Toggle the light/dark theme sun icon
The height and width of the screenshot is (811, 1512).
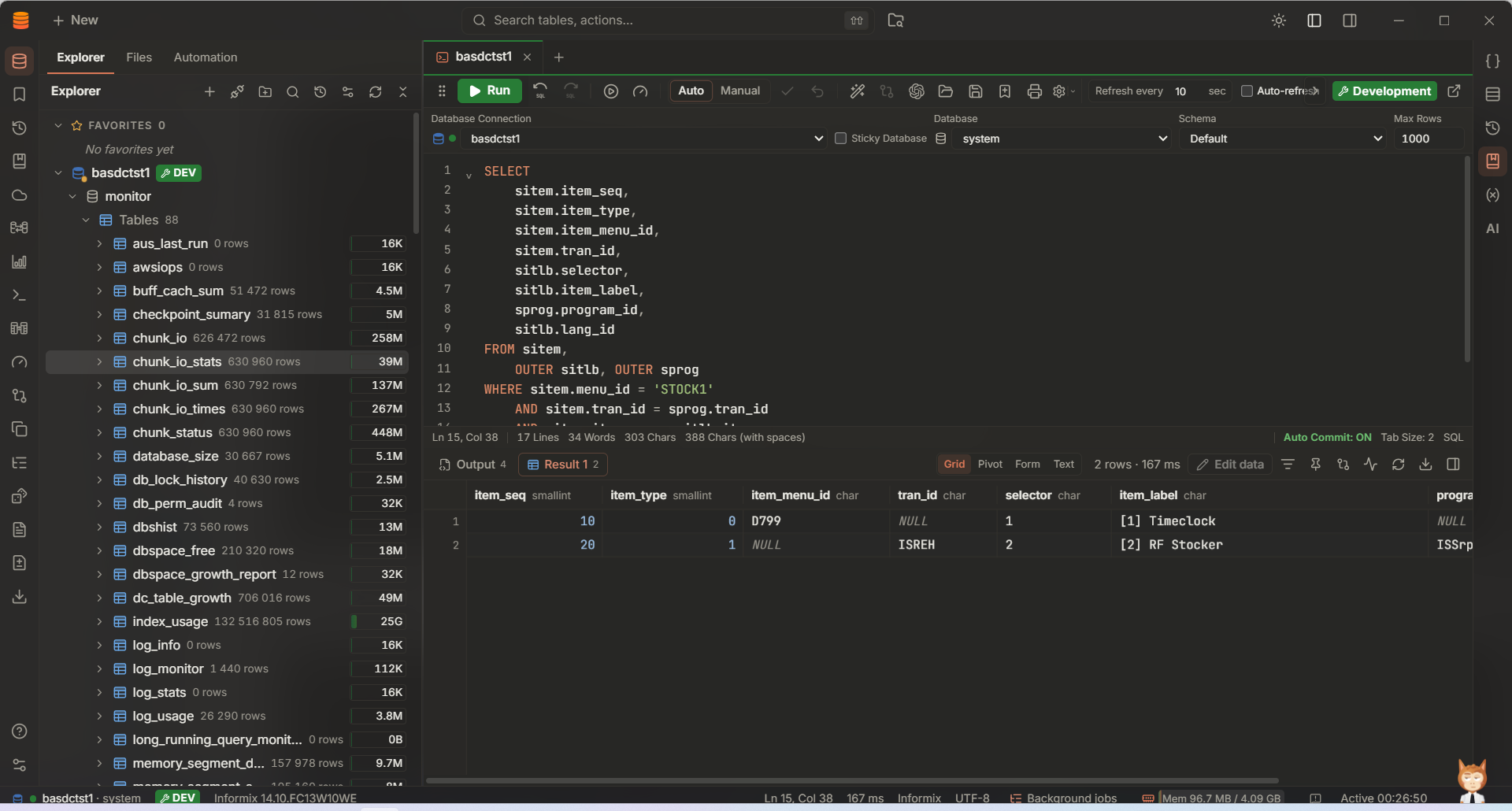1279,20
